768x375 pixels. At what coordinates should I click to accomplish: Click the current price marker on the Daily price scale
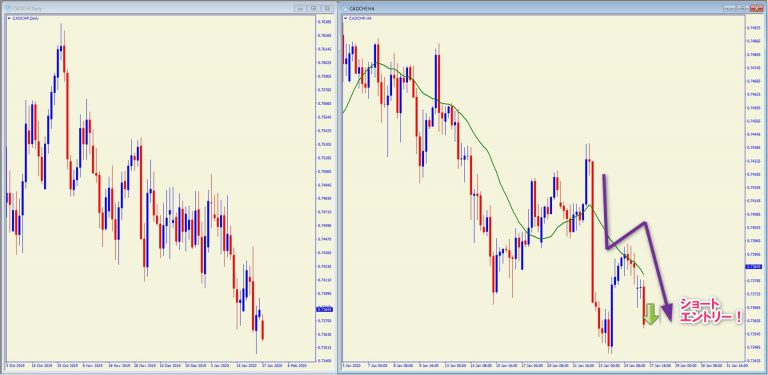click(324, 309)
